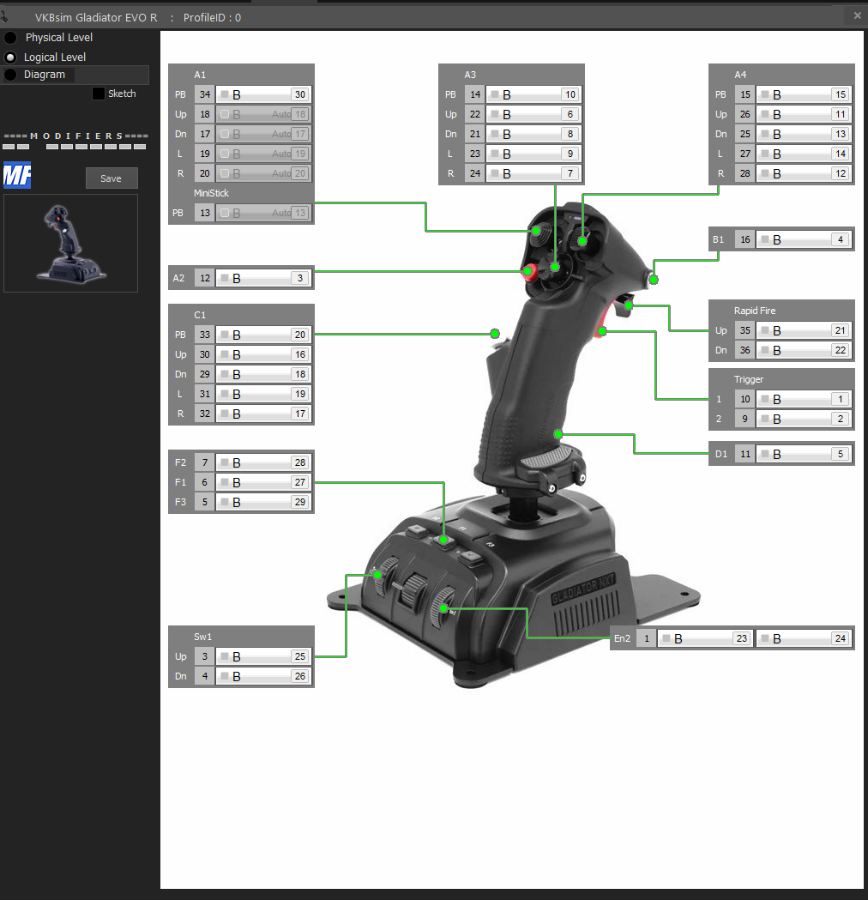This screenshot has height=900, width=868.
Task: Click the joystick preview thumbnail in the sidebar
Action: pyautogui.click(x=70, y=243)
